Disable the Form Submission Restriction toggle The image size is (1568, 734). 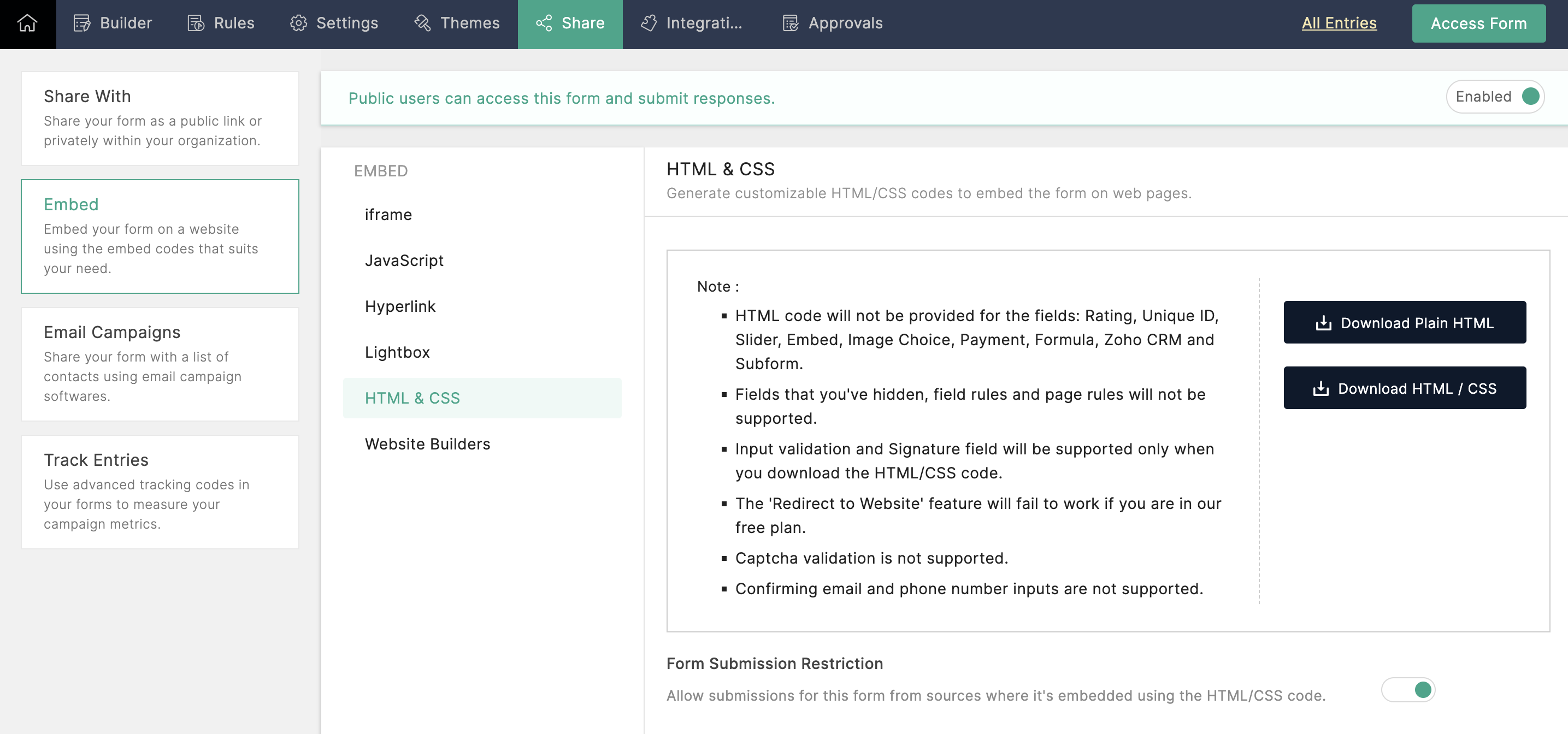[x=1408, y=690]
